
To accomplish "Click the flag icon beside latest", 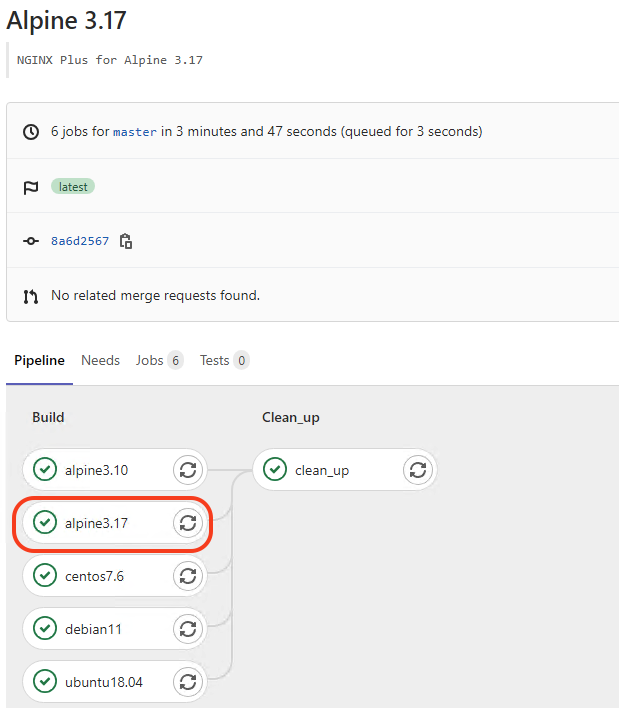I will pyautogui.click(x=31, y=187).
